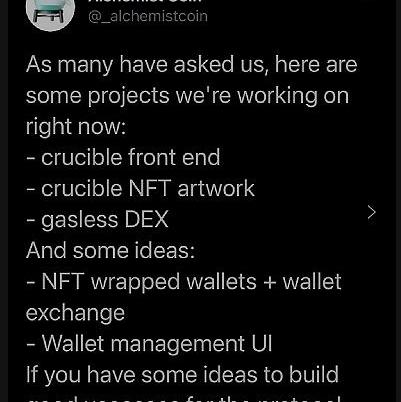This screenshot has height=402, width=401.
Task: Click the word 'artwork' in the tweet
Action: pos(216,189)
